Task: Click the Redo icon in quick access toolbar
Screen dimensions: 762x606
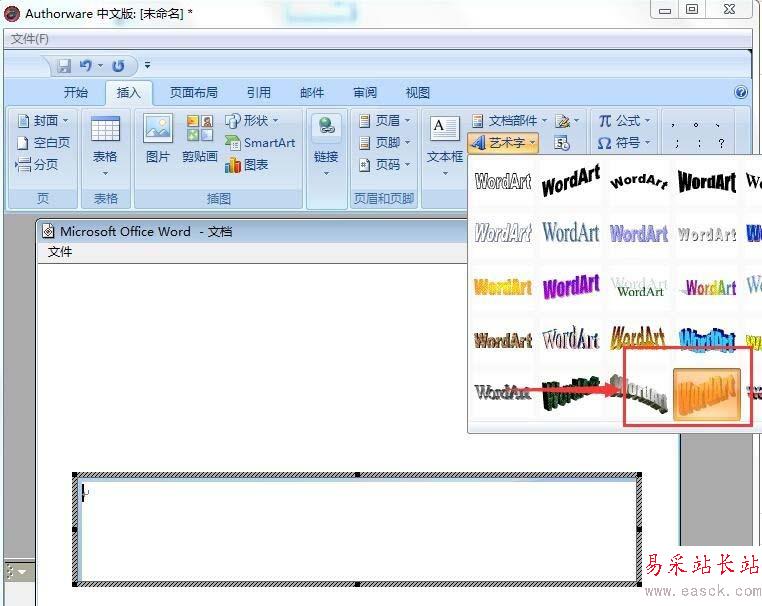Action: (118, 65)
